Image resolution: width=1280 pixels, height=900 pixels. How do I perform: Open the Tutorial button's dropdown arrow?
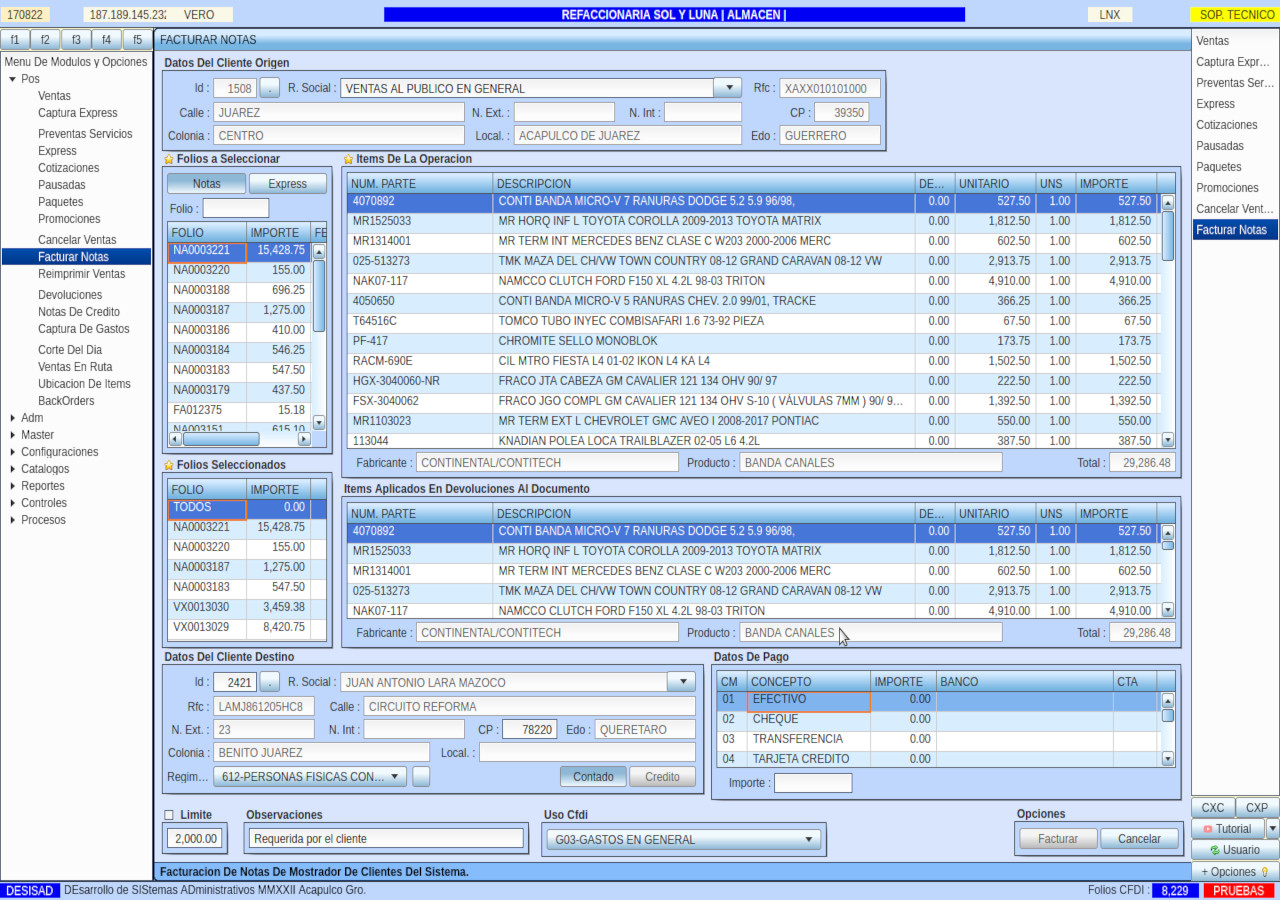pyautogui.click(x=1272, y=828)
